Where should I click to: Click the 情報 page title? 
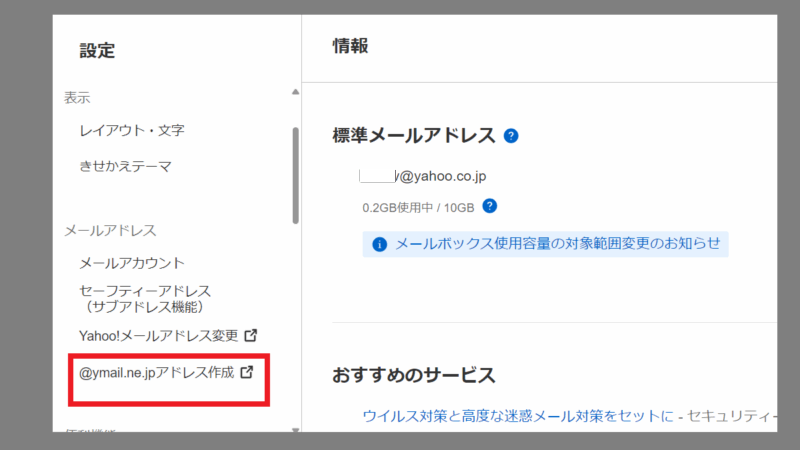tap(350, 46)
